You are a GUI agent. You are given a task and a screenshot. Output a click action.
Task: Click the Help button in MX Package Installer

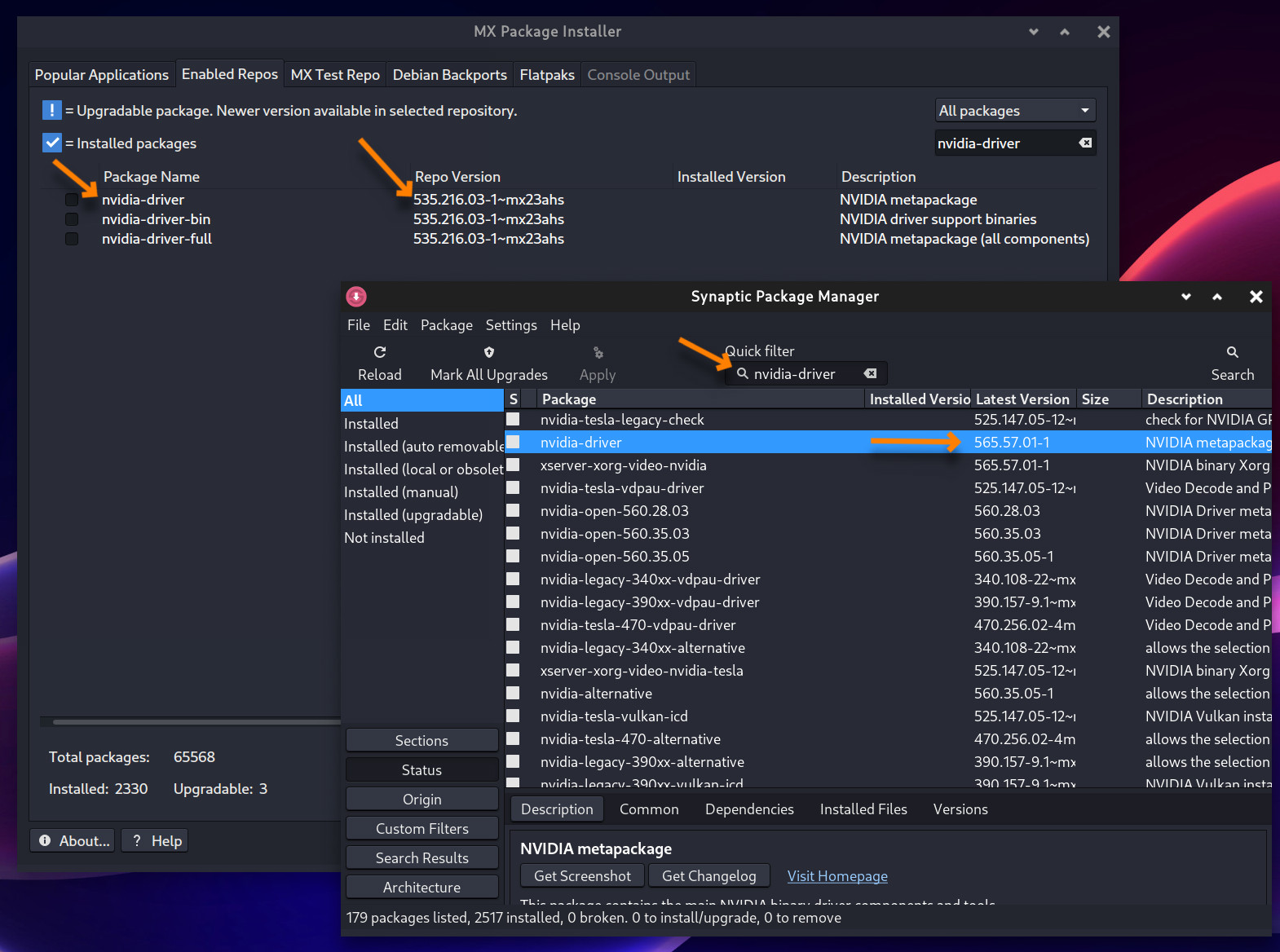[x=155, y=840]
